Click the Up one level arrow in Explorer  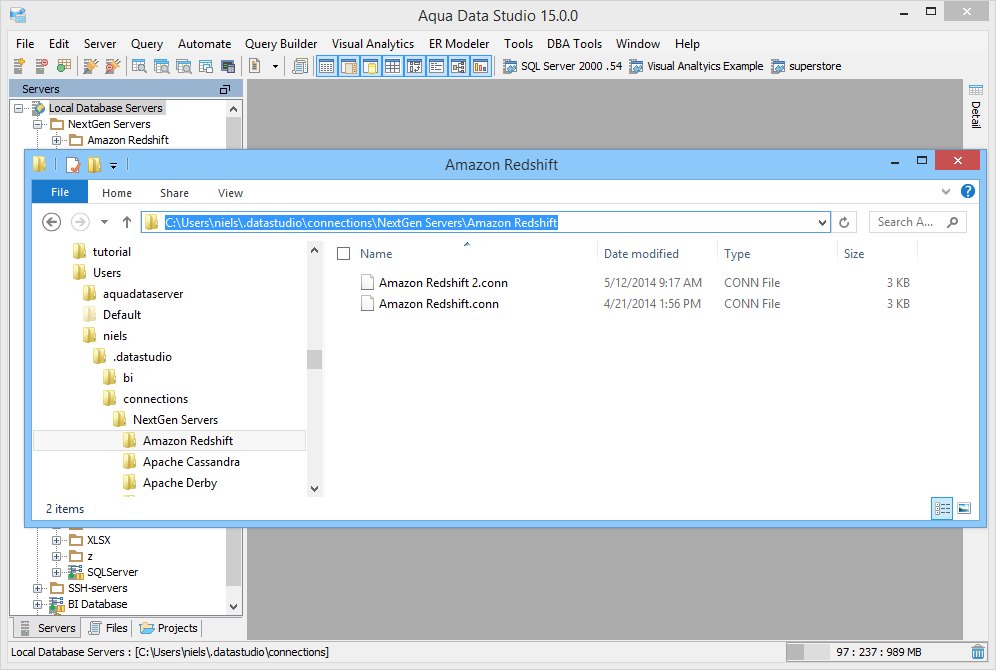[x=127, y=222]
